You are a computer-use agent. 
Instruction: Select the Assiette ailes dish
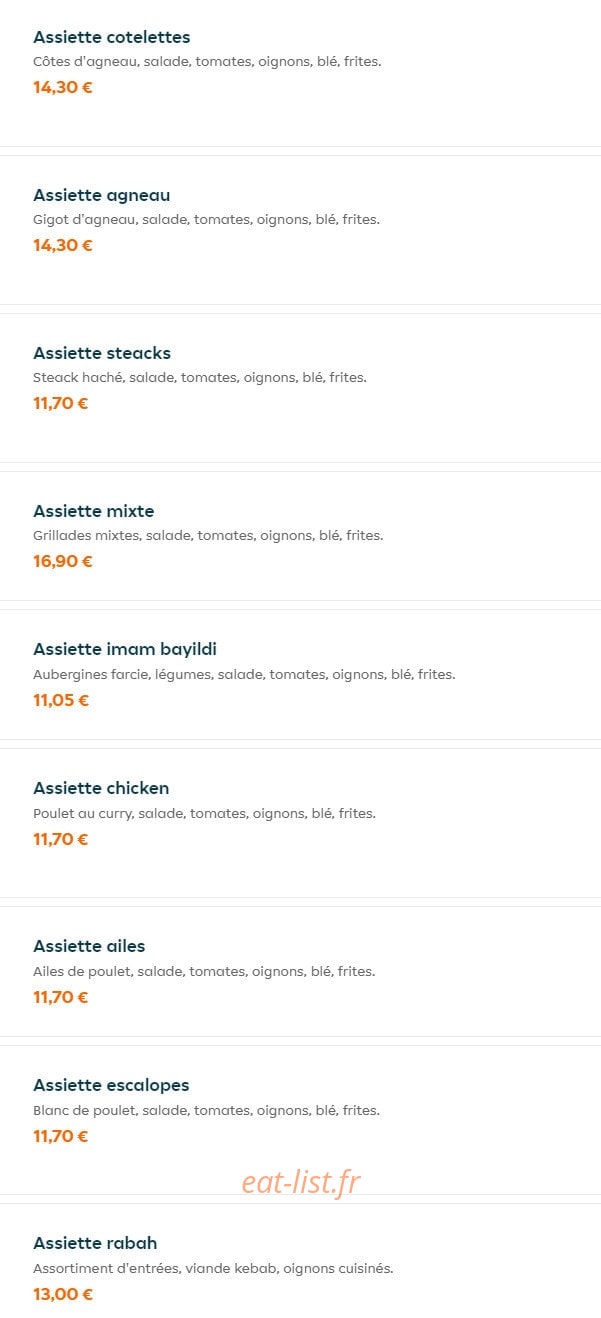(89, 946)
